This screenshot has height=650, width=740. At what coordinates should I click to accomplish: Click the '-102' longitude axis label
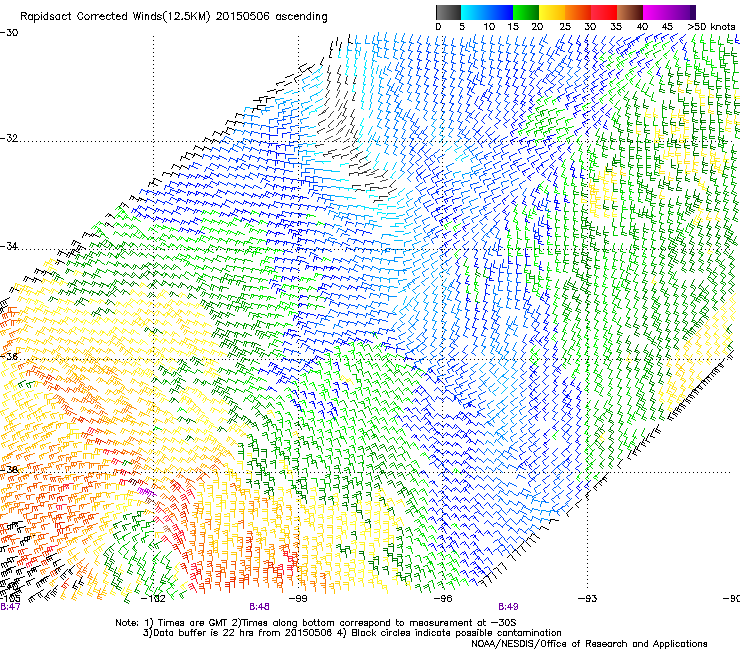[x=153, y=599]
